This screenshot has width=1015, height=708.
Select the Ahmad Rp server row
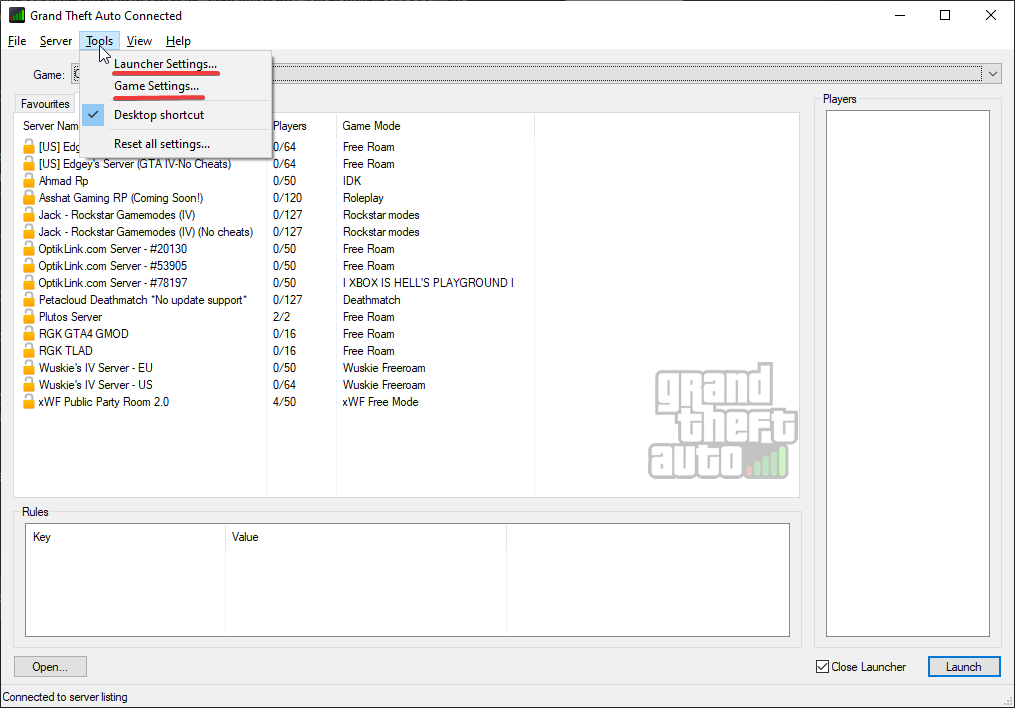coord(63,181)
